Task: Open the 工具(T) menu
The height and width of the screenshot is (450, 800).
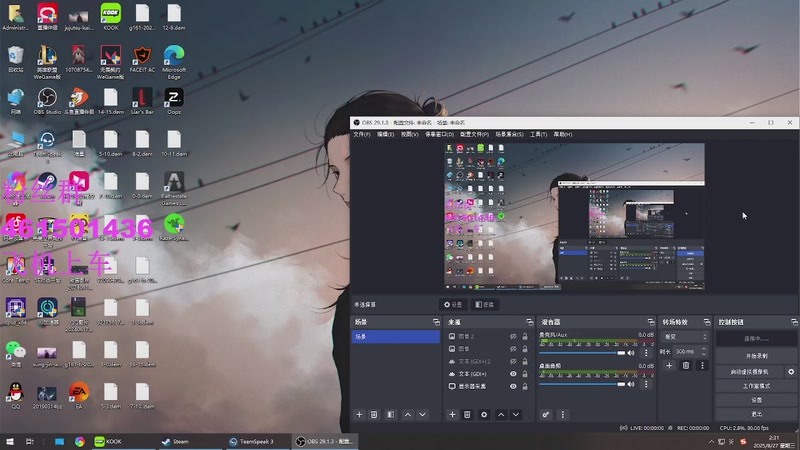Action: (x=538, y=135)
